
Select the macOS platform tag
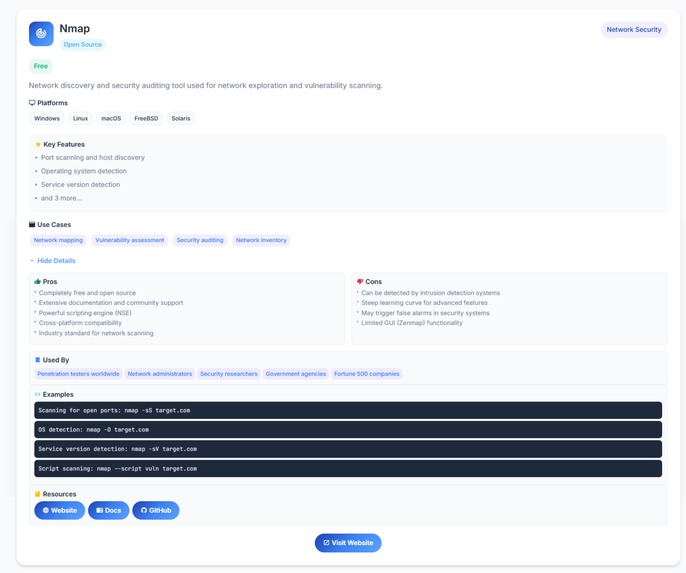[111, 118]
